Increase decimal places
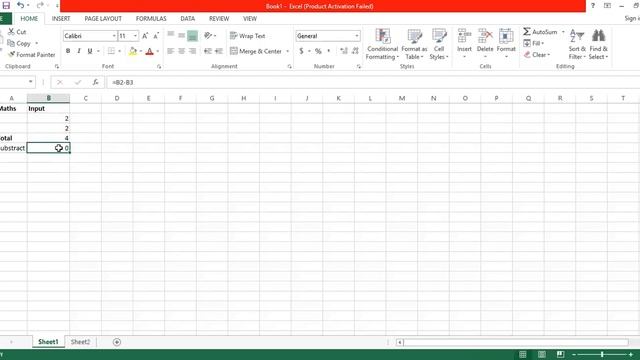Image resolution: width=640 pixels, height=360 pixels. [344, 51]
